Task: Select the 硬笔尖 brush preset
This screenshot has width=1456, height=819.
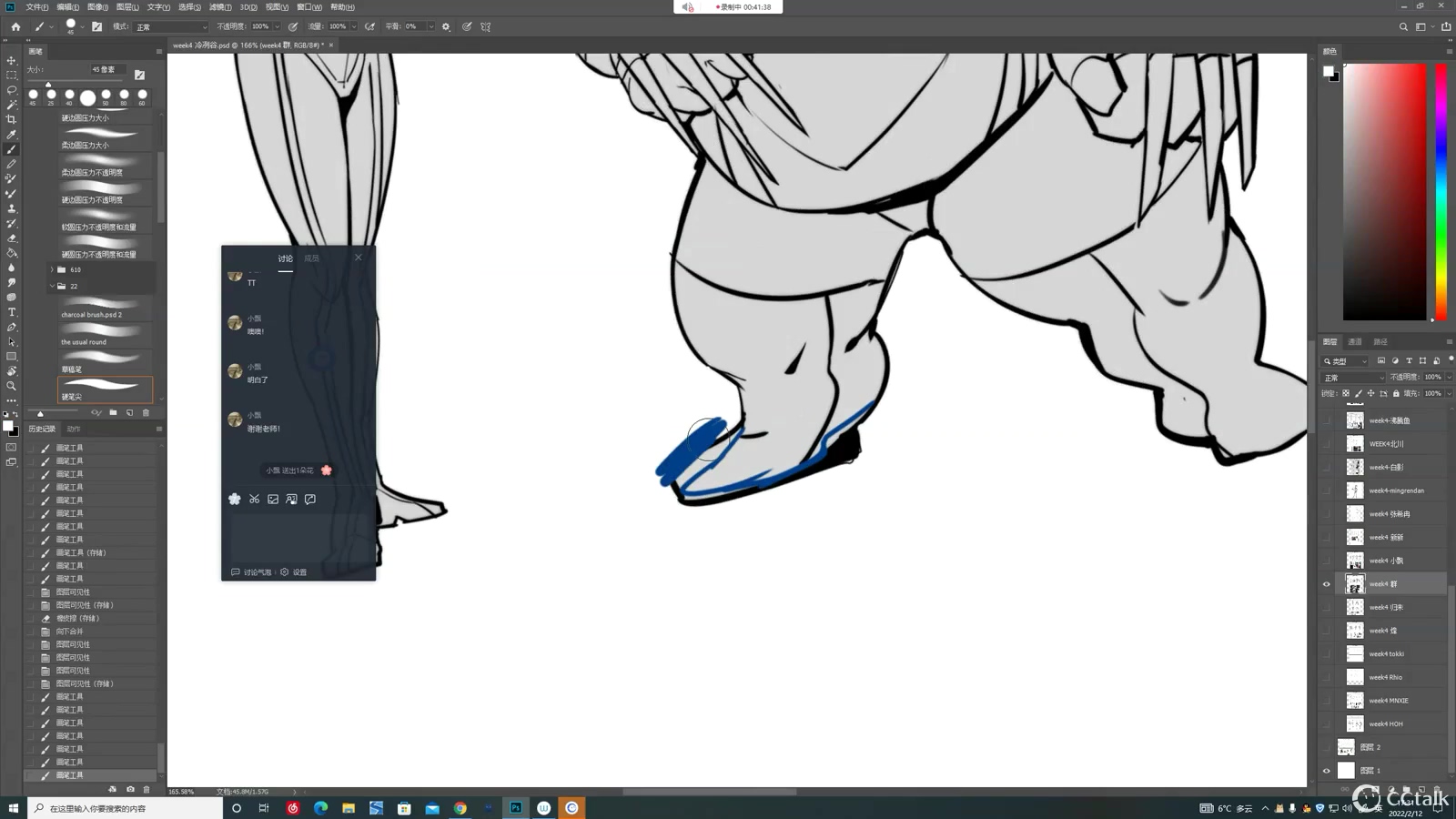Action: point(105,389)
